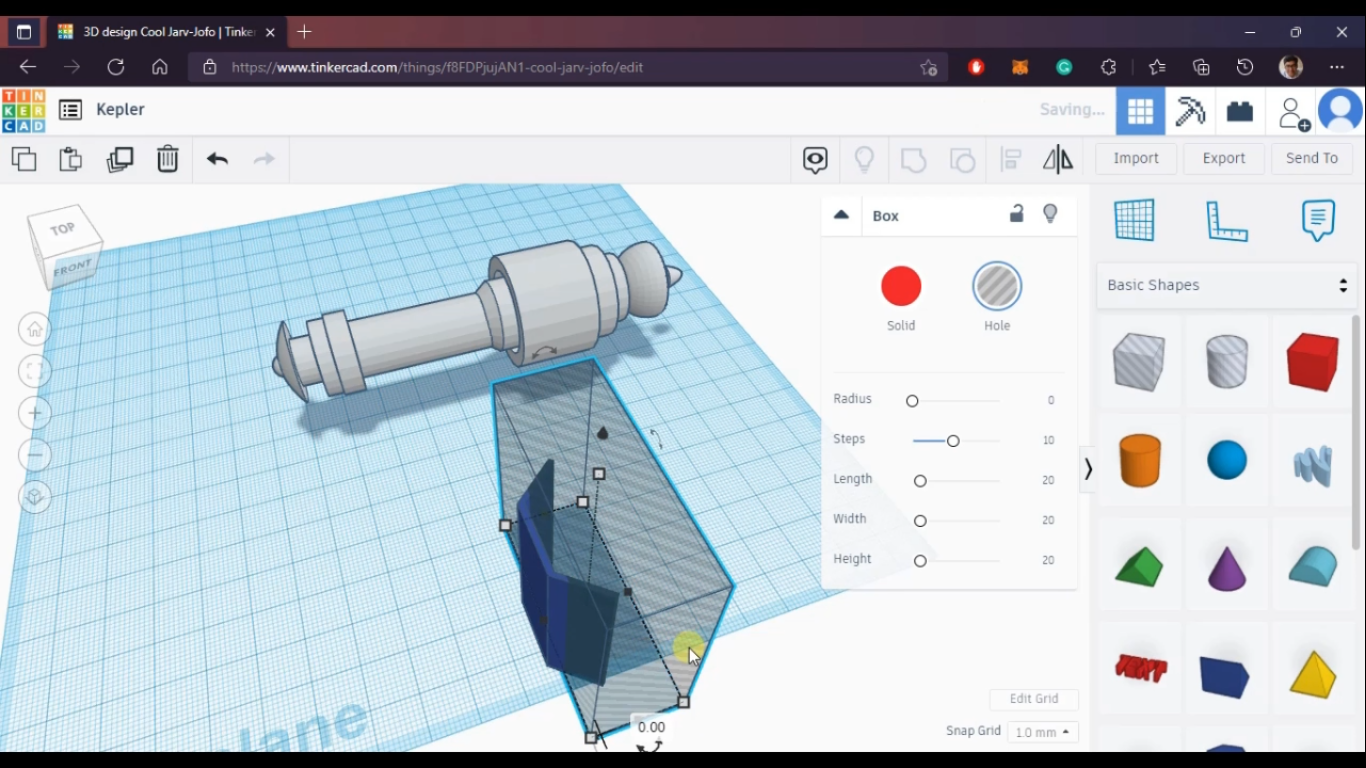Click the Import button

click(x=1136, y=158)
